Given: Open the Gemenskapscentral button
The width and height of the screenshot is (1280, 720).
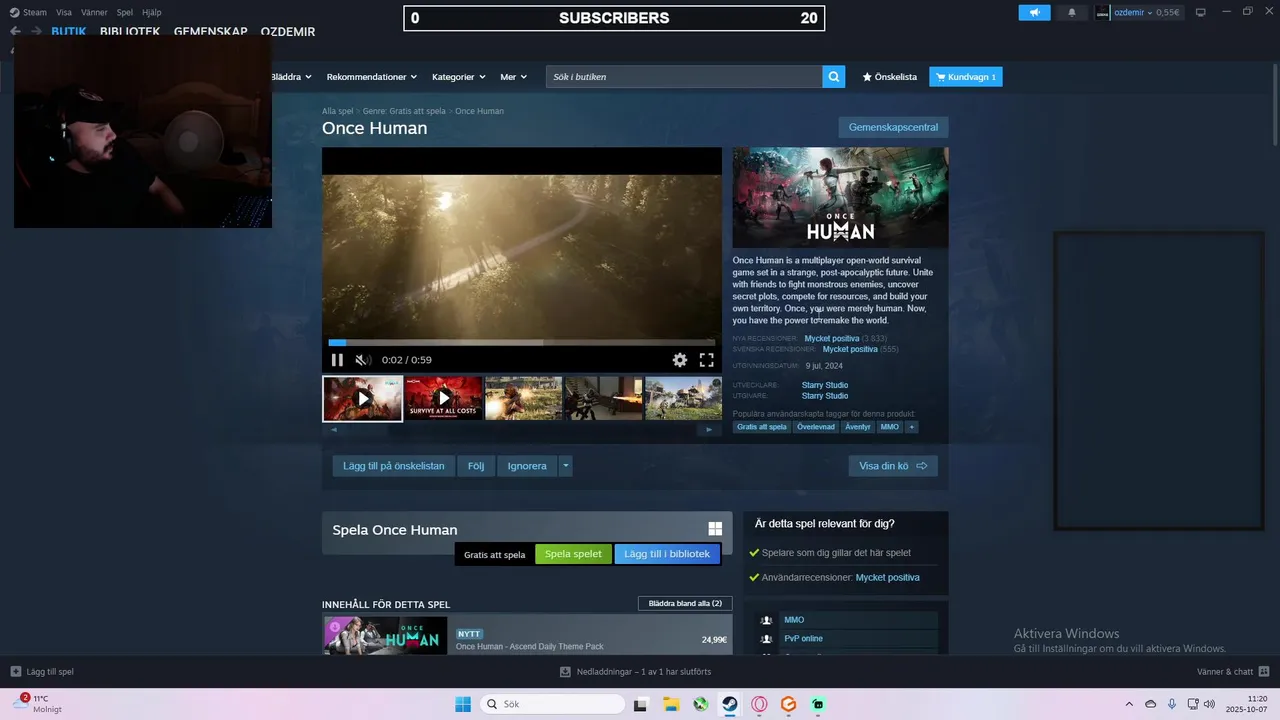Looking at the screenshot, I should click(x=893, y=127).
